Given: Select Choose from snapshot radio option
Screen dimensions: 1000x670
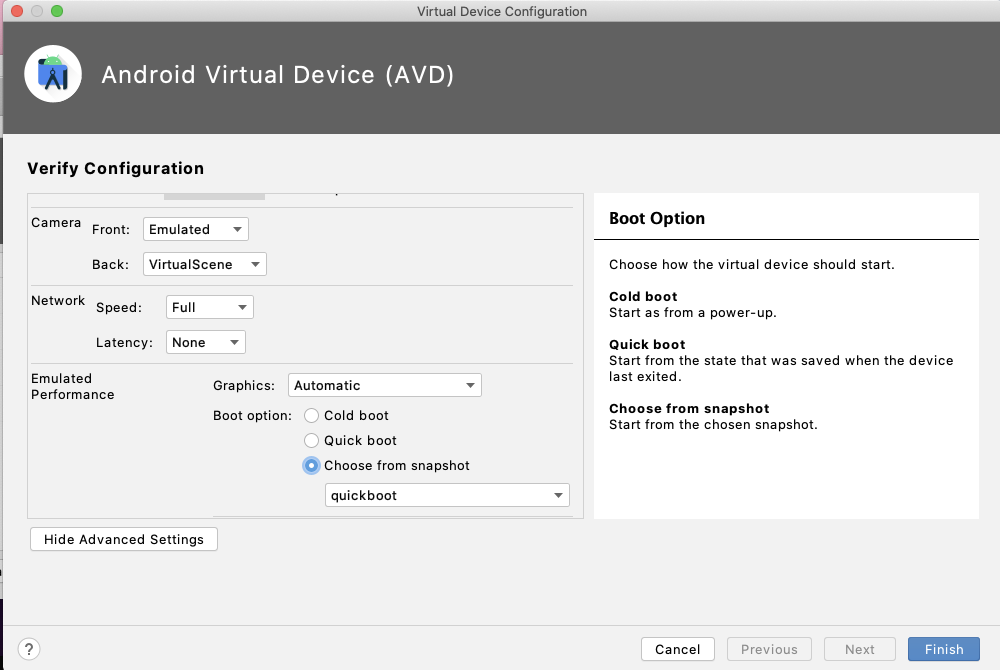Looking at the screenshot, I should [312, 465].
